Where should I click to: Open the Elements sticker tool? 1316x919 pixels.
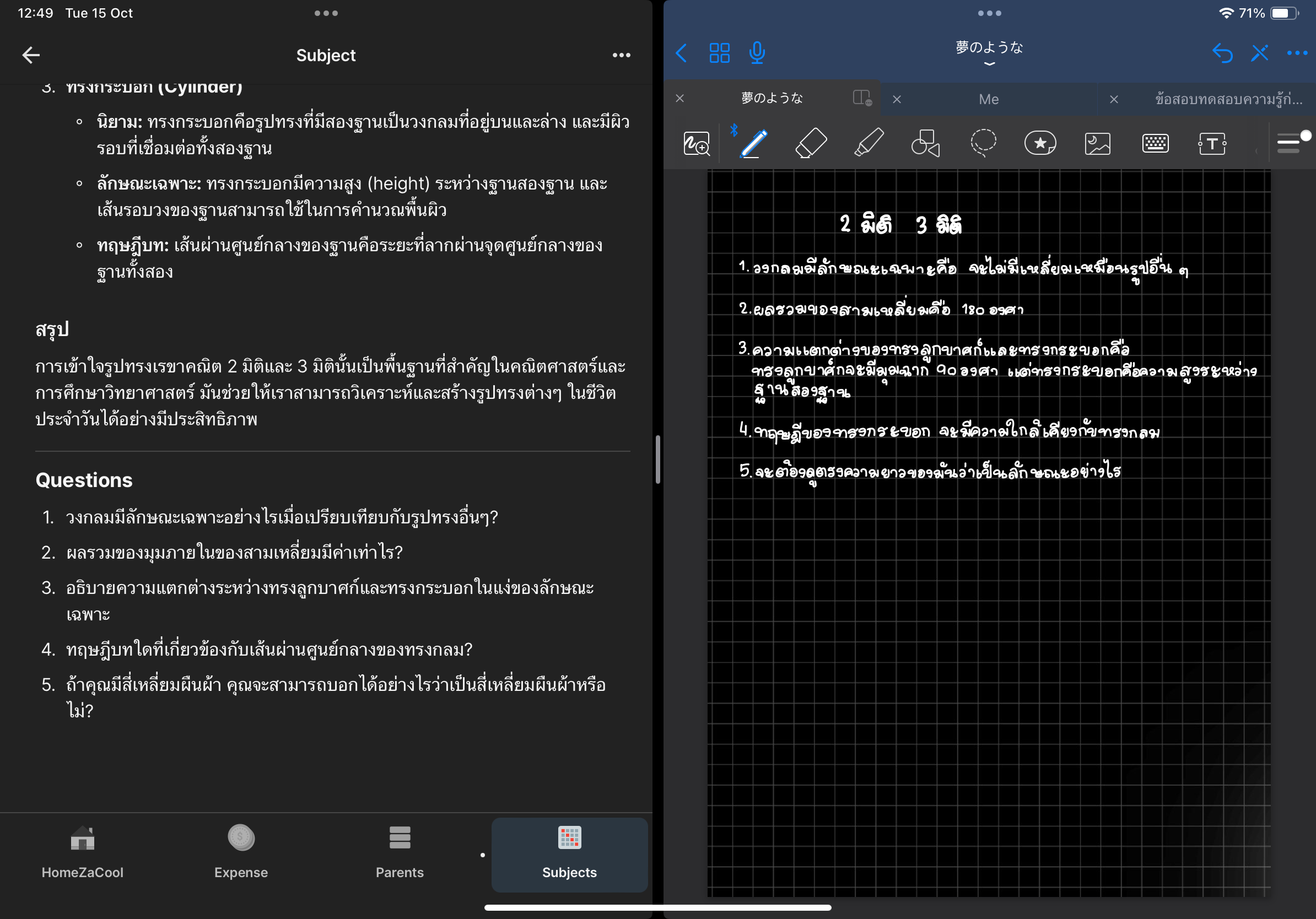[1040, 143]
